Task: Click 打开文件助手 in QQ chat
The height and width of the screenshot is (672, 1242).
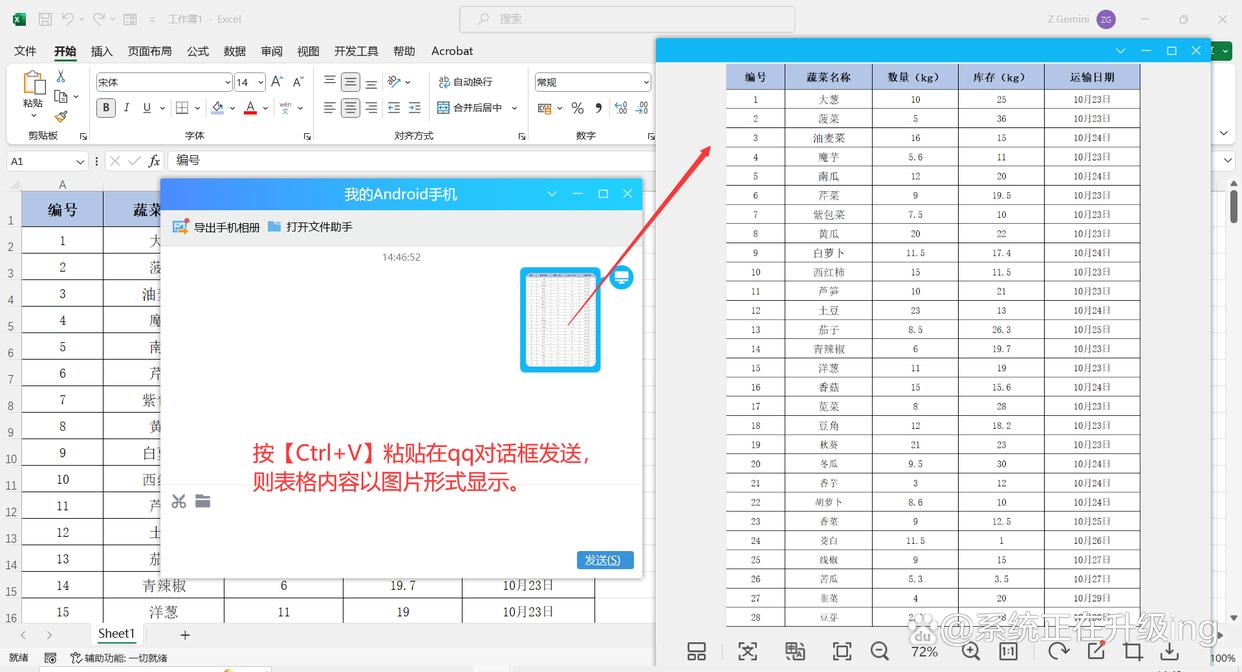Action: coord(310,227)
